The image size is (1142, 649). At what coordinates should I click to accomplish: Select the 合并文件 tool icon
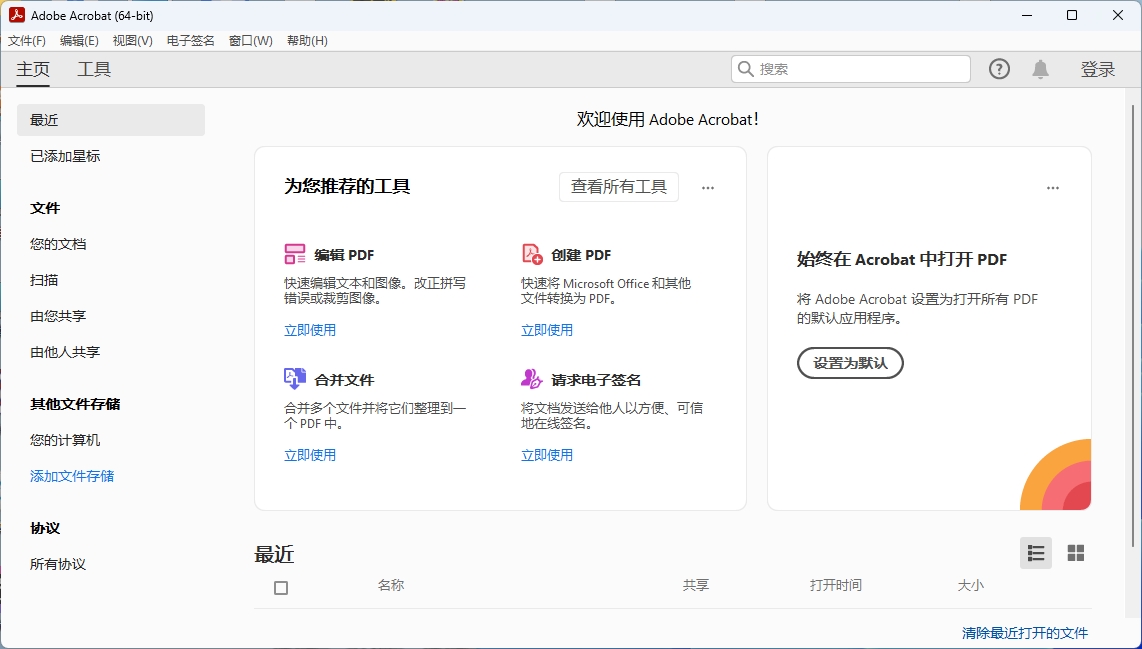295,379
